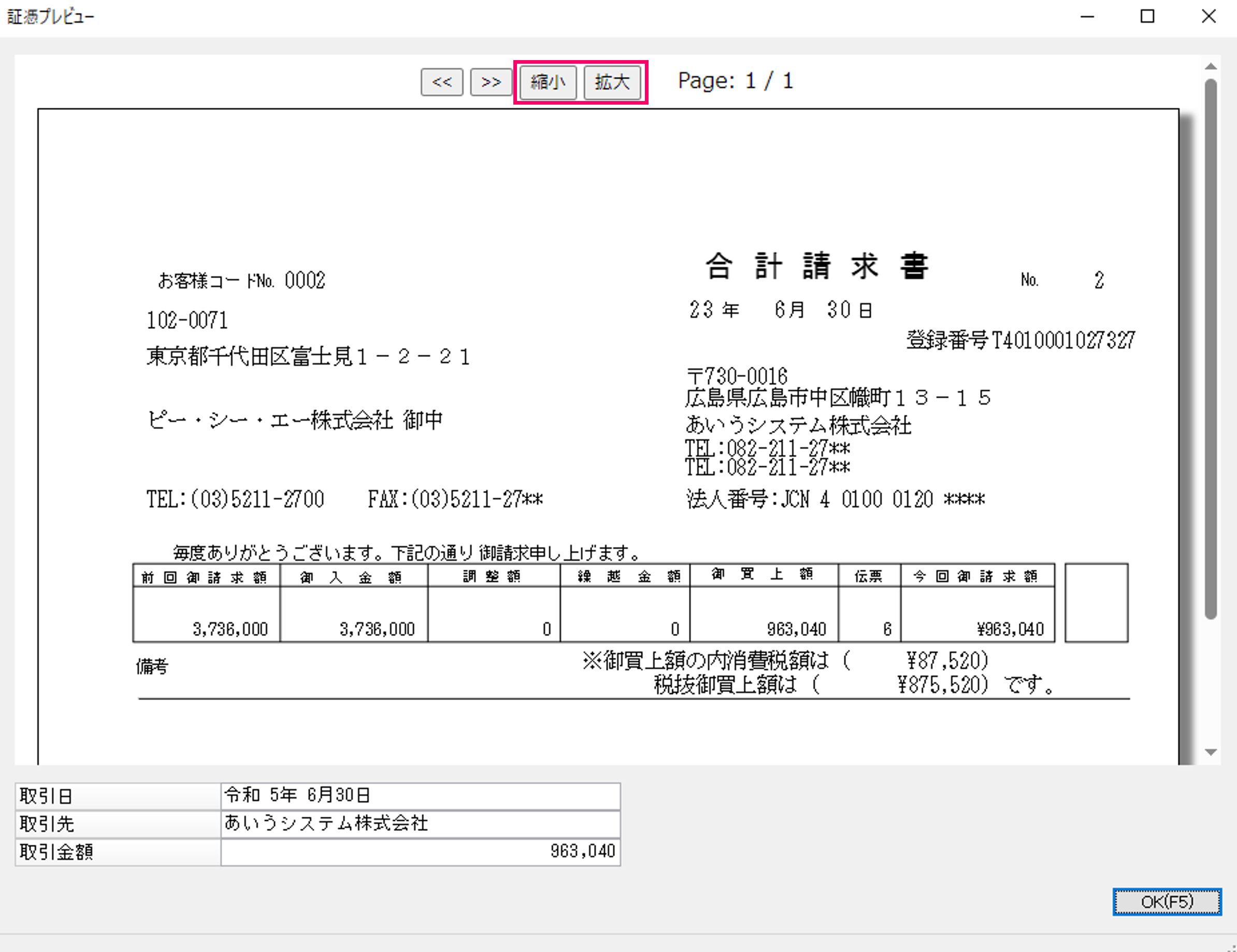The width and height of the screenshot is (1237, 952).
Task: Go to next page with >> button
Action: pos(491,82)
